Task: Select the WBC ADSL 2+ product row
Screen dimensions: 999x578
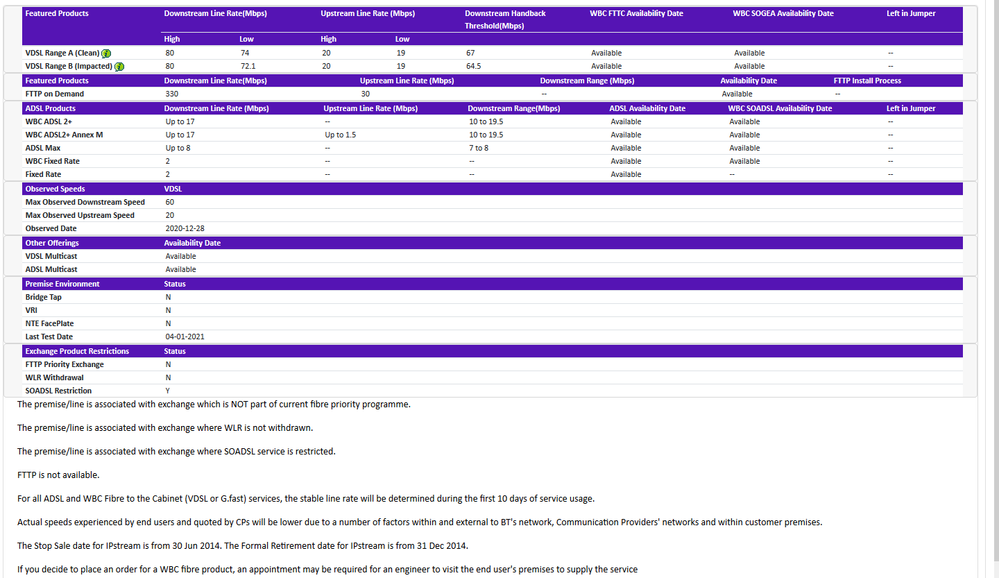Action: pyautogui.click(x=50, y=120)
